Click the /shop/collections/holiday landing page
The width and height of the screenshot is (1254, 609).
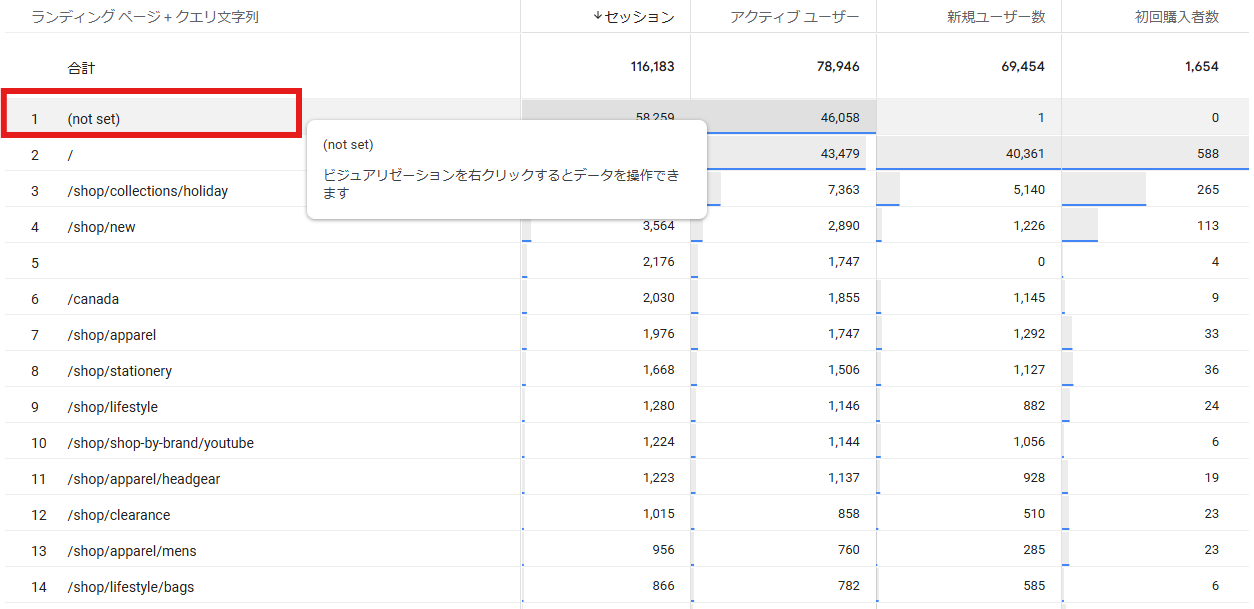(148, 191)
